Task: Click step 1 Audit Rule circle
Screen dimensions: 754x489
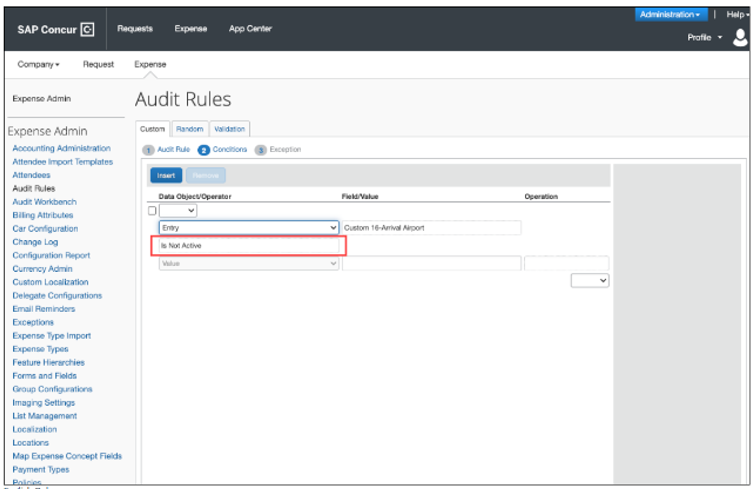Action: tap(148, 149)
